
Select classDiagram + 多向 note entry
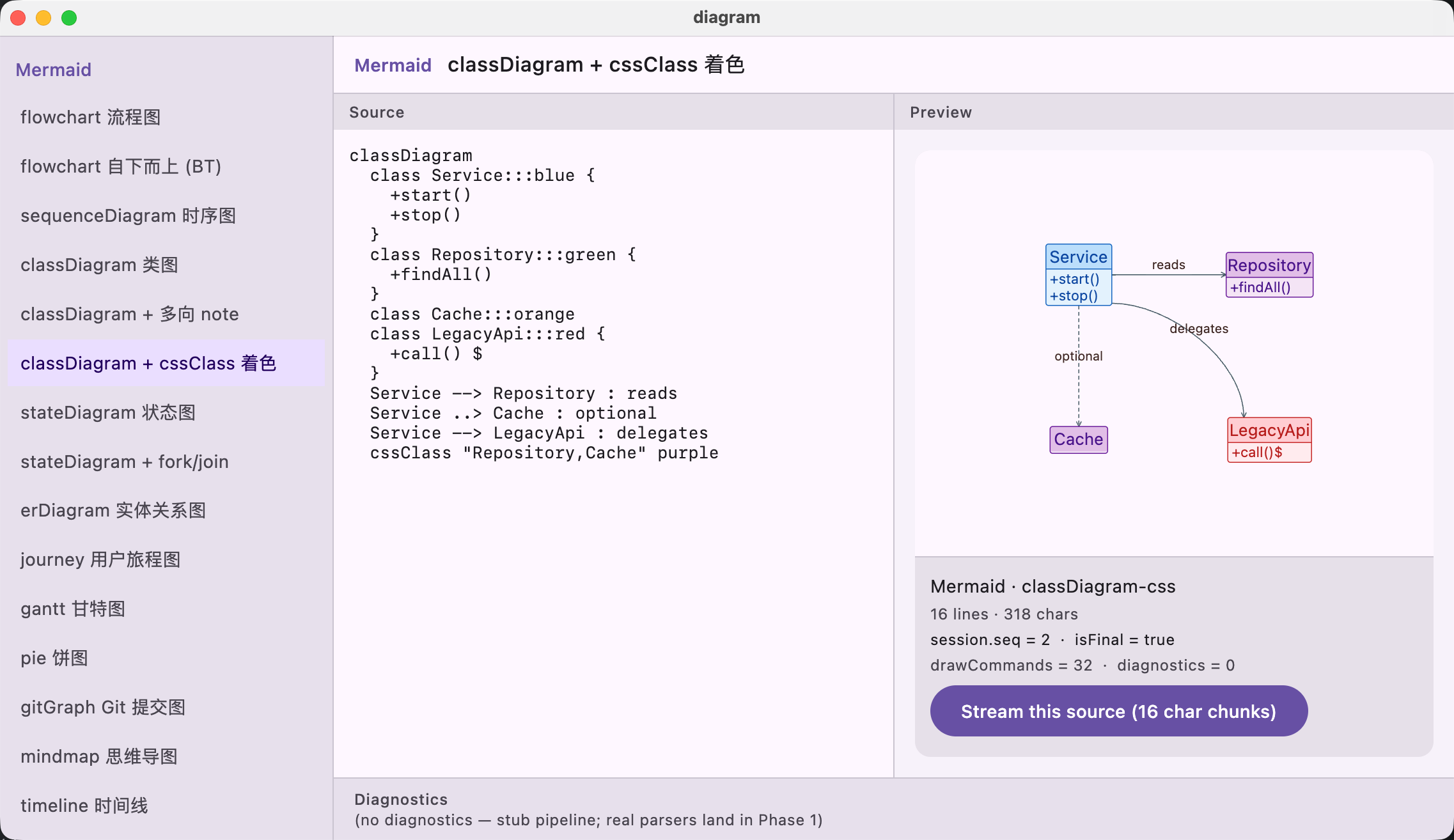(x=166, y=314)
